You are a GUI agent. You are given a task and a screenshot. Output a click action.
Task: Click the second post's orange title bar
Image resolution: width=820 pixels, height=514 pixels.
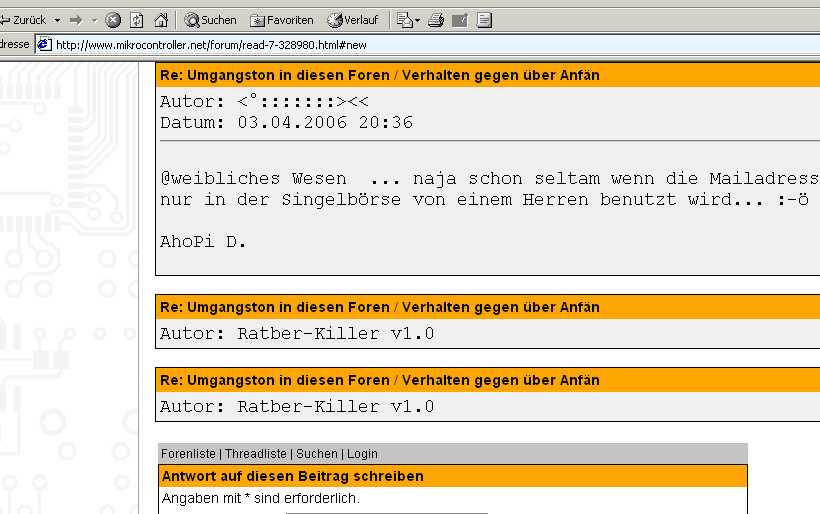pyautogui.click(x=488, y=307)
